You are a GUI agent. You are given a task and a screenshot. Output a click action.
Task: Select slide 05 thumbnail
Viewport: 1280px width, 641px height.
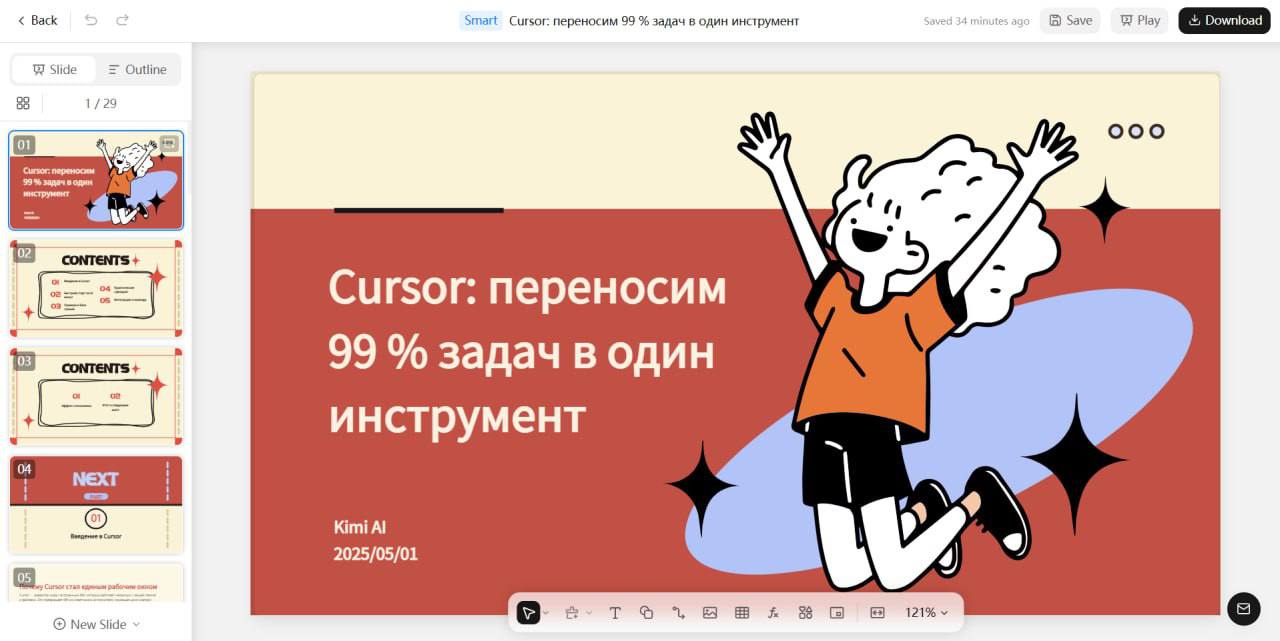click(96, 583)
